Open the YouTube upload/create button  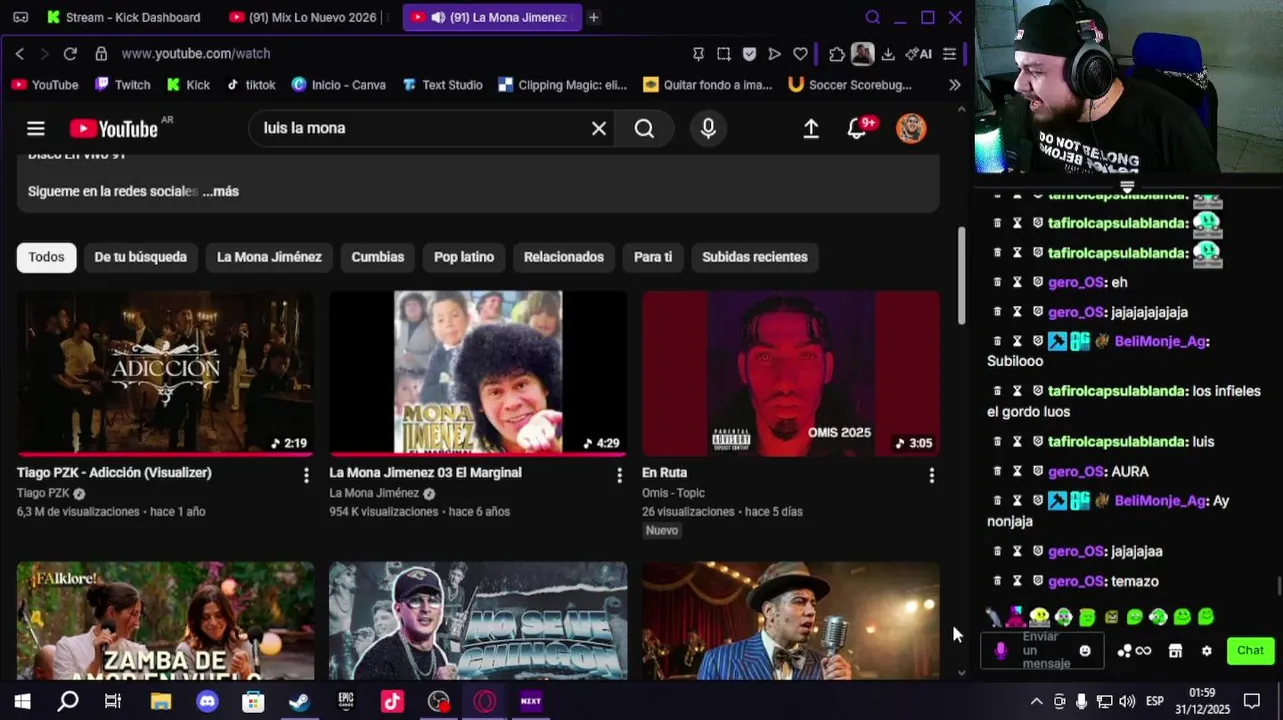click(x=811, y=128)
